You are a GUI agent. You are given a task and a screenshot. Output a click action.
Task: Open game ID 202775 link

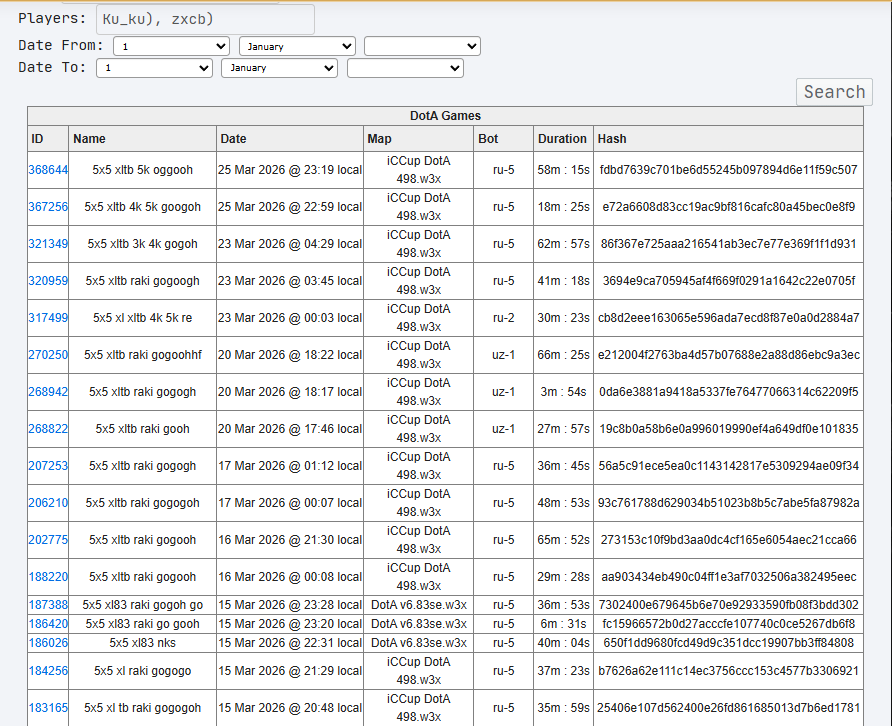coord(48,539)
